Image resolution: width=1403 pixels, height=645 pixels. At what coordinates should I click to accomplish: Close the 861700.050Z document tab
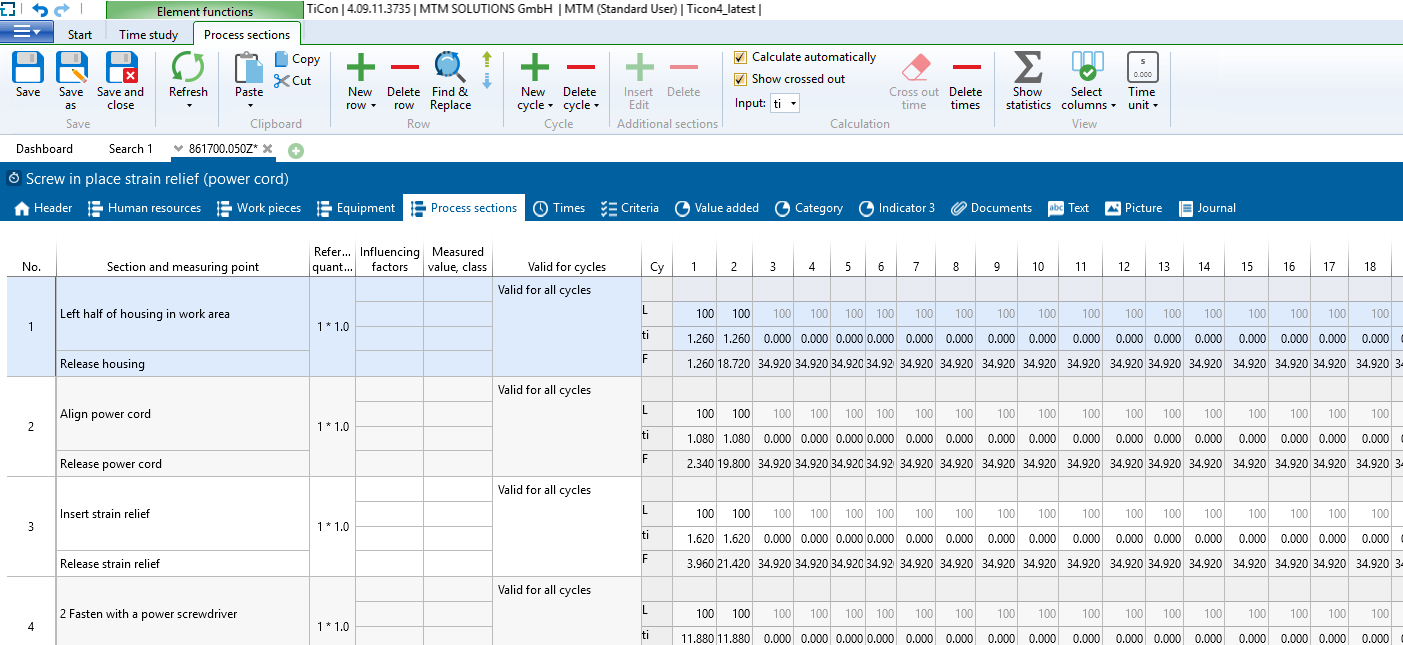[x=267, y=149]
